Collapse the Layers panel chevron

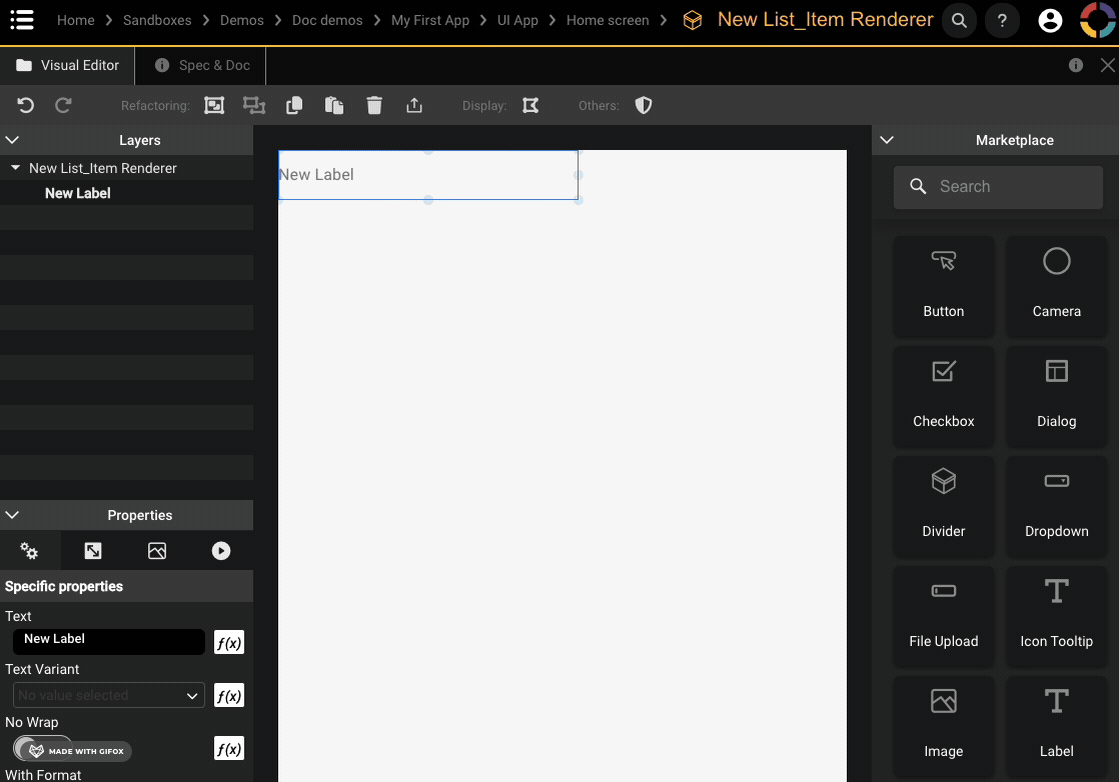tap(13, 140)
